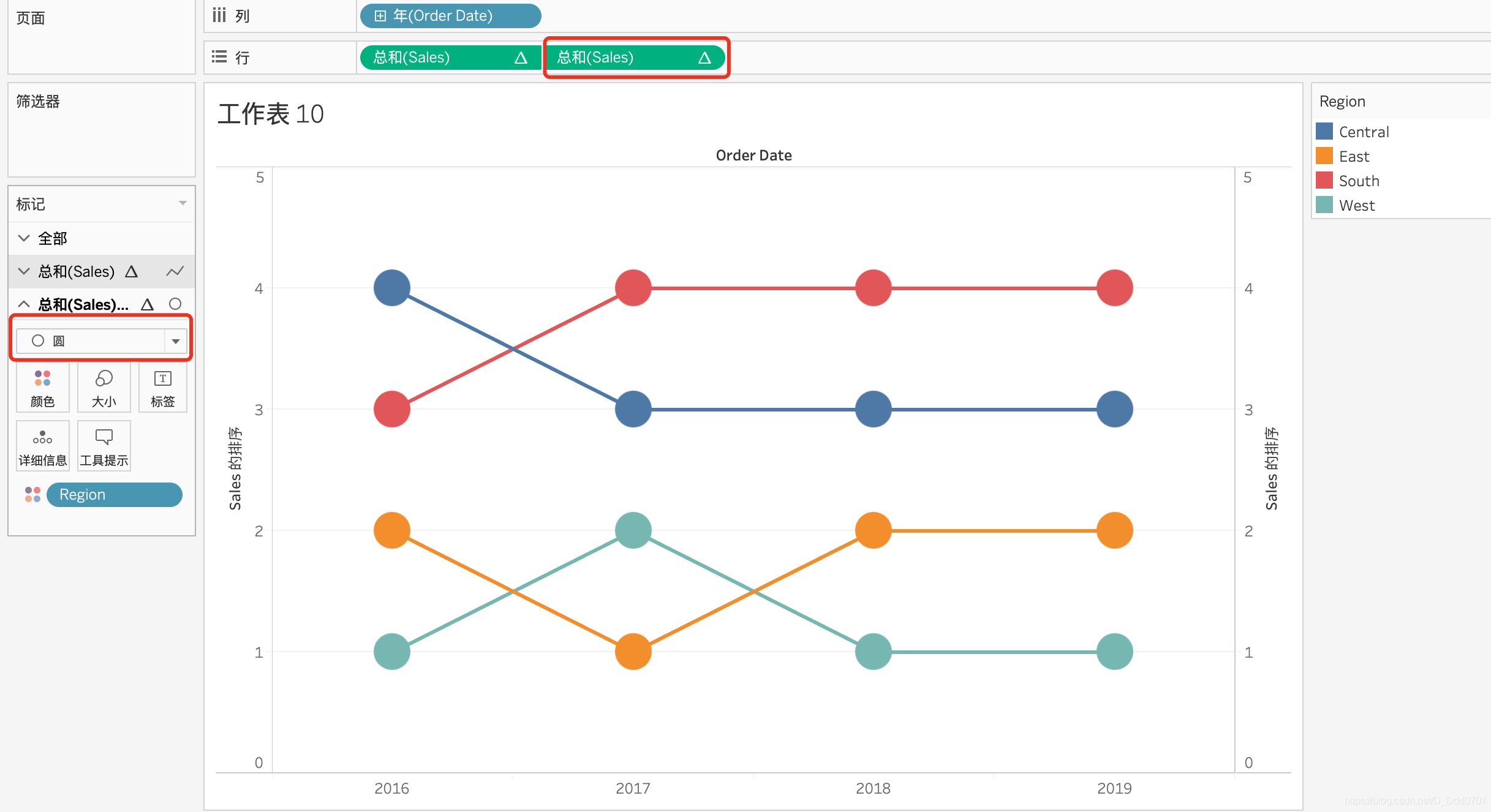
Task: Click the circle mark icon on second 总和(Sales) row
Action: pyautogui.click(x=175, y=304)
